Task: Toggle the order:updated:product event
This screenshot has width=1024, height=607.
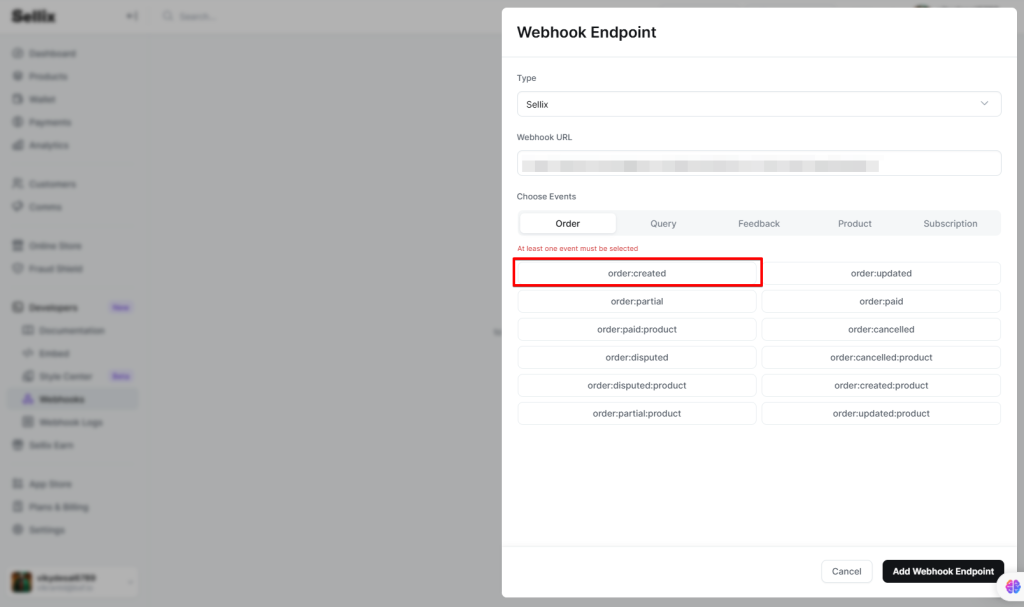Action: pyautogui.click(x=881, y=413)
